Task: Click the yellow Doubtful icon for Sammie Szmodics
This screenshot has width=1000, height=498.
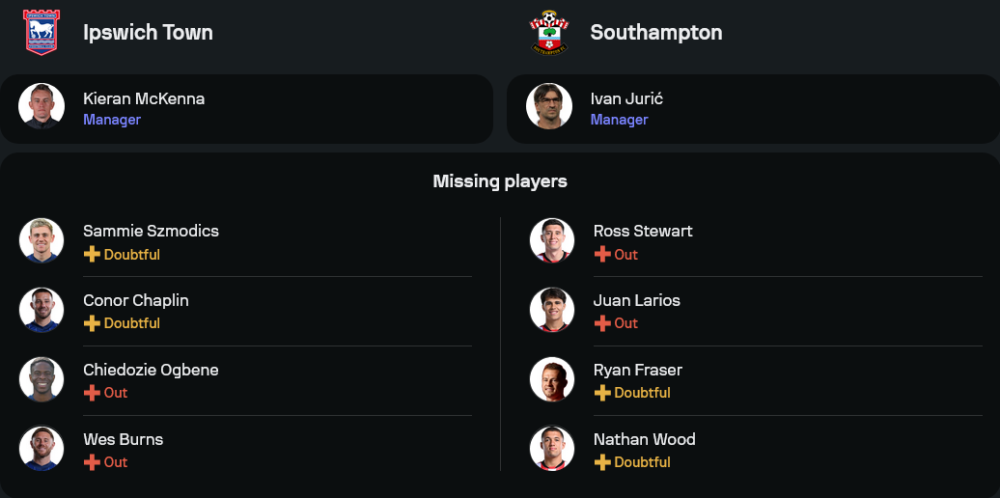Action: pos(92,255)
